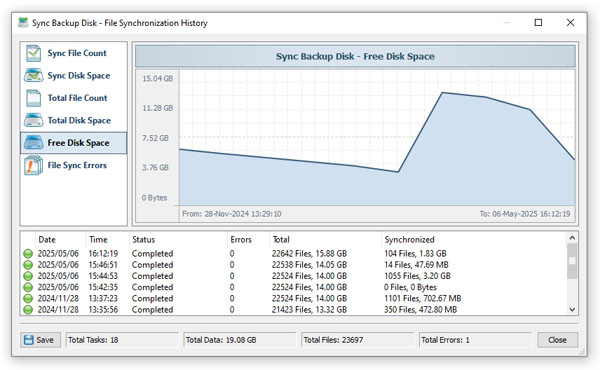
Task: Sort history by the Status column header
Action: [x=178, y=240]
